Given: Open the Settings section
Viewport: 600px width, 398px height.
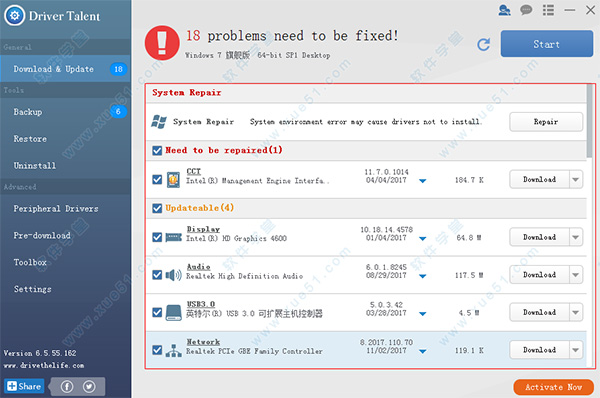Looking at the screenshot, I should click(65, 289).
